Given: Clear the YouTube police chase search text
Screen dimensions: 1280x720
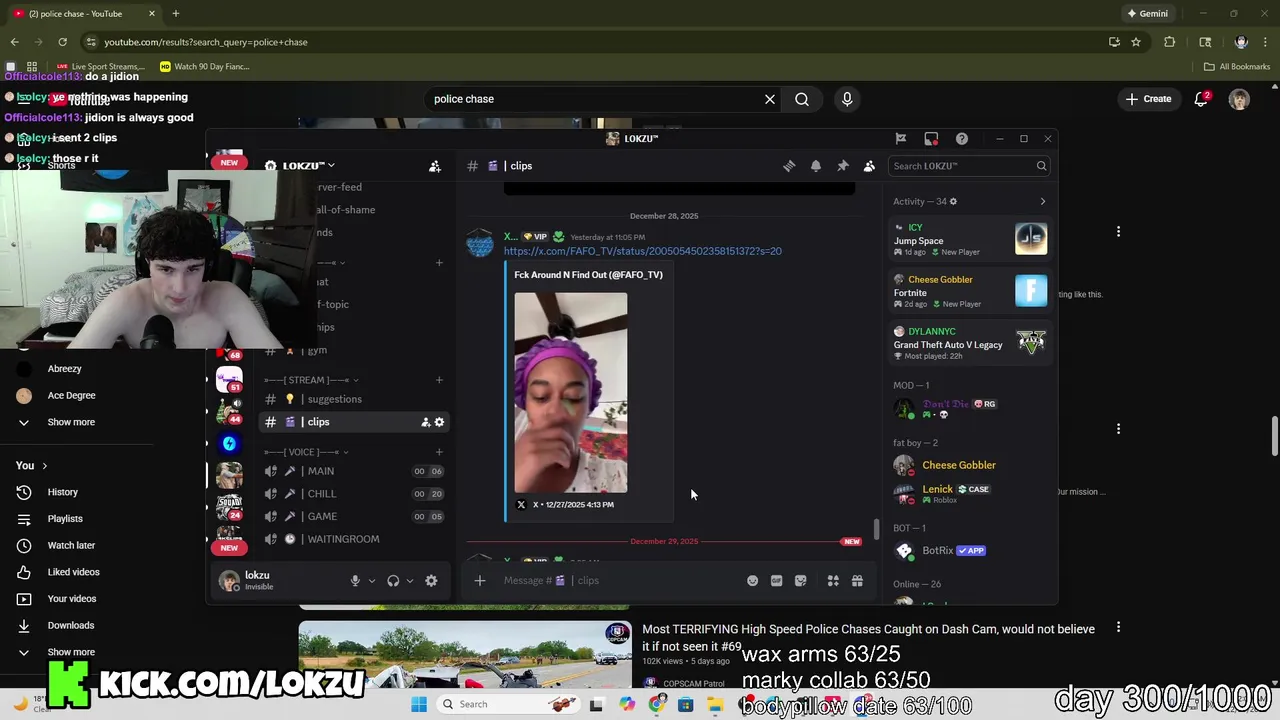Looking at the screenshot, I should [770, 99].
